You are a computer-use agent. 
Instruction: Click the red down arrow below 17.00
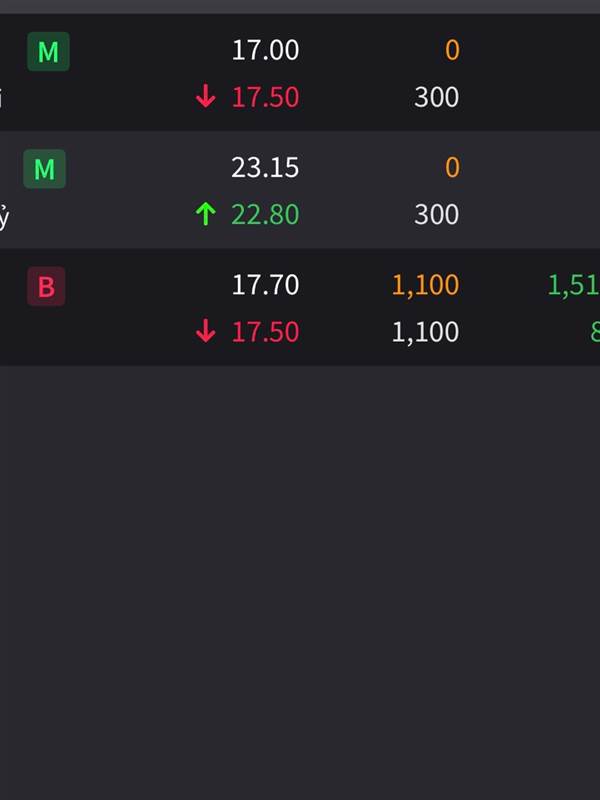pos(206,96)
